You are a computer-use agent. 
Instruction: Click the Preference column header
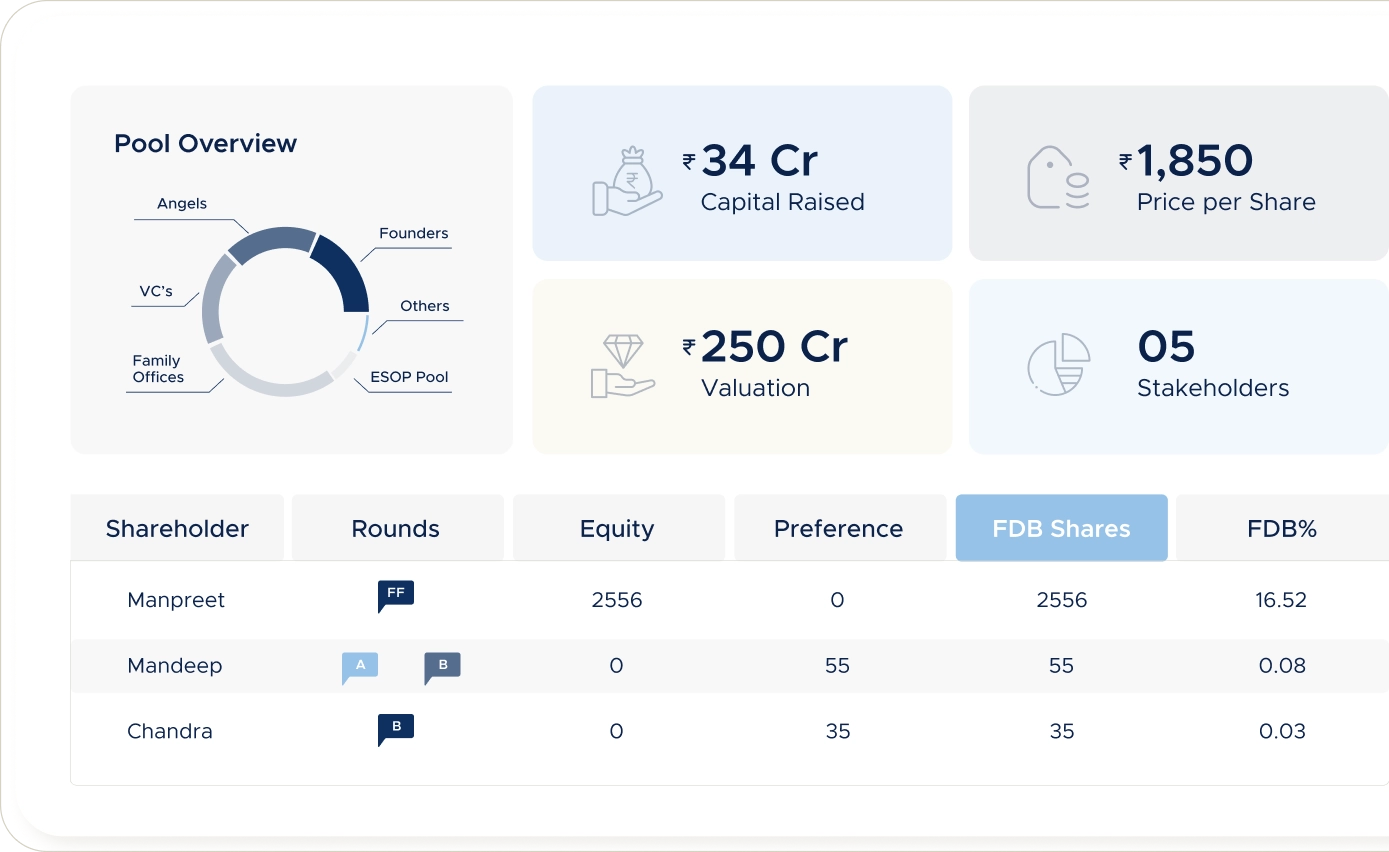tap(838, 528)
